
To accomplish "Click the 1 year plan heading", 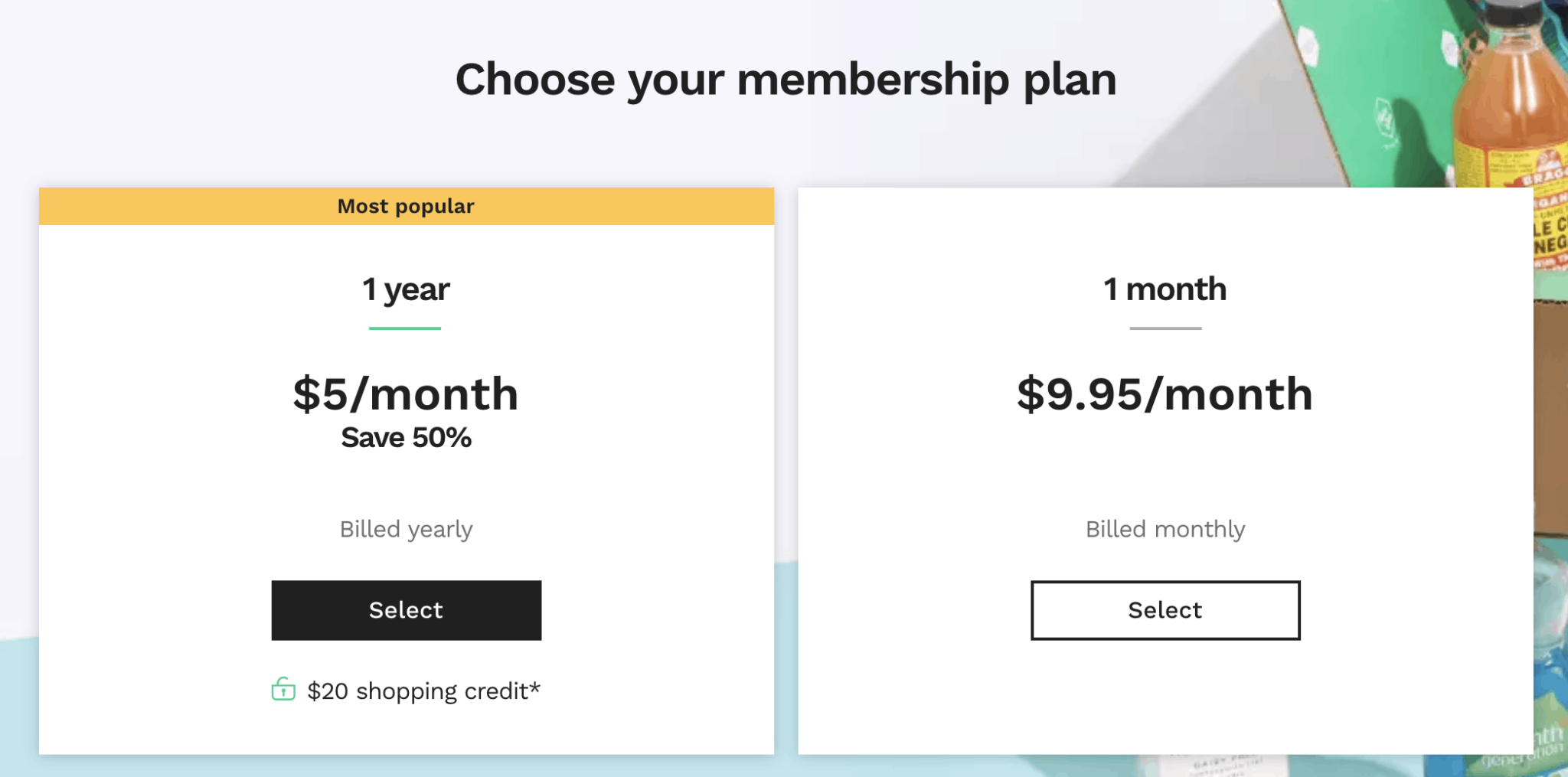I will pyautogui.click(x=406, y=289).
